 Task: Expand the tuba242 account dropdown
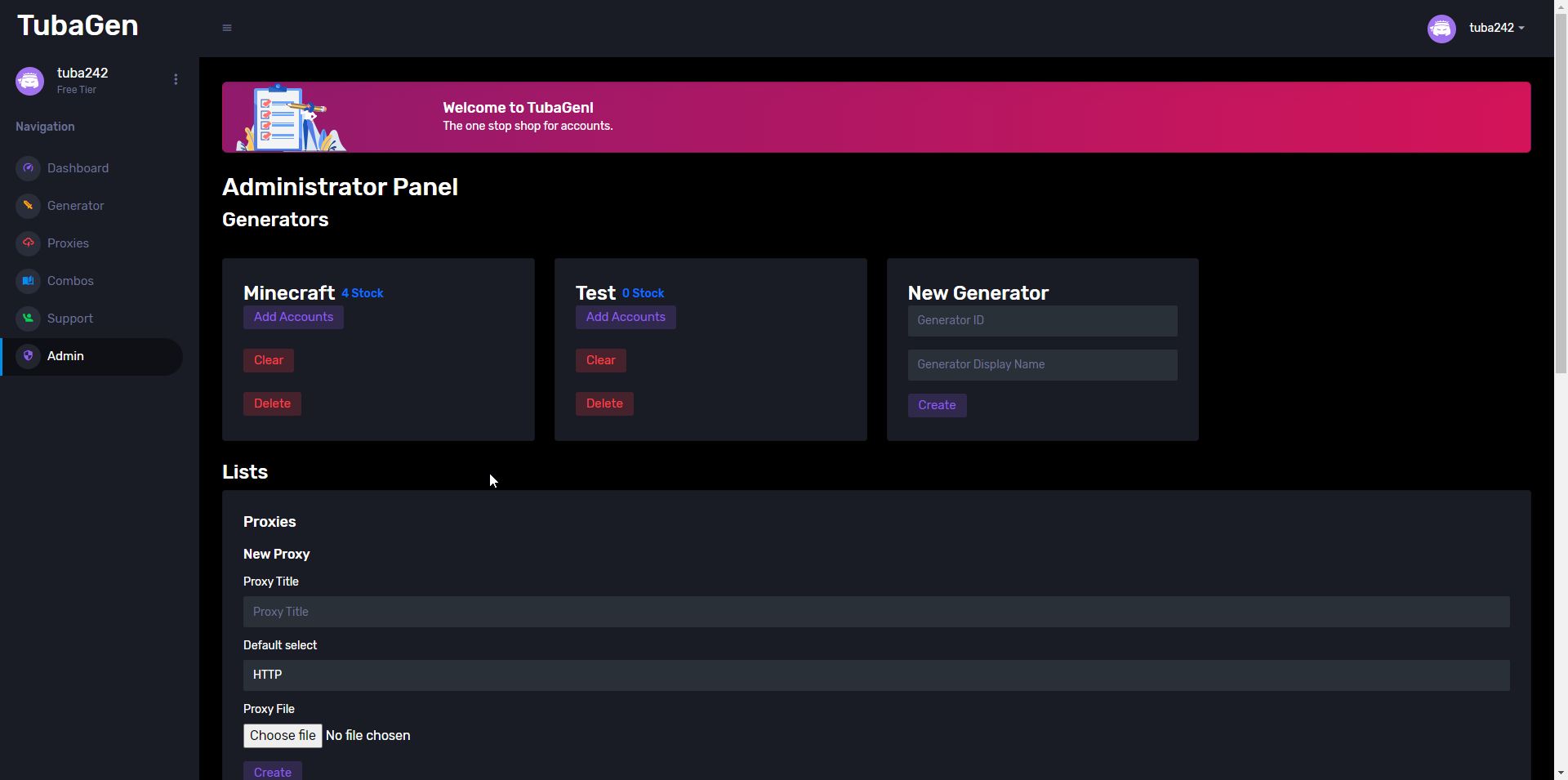click(x=1496, y=28)
